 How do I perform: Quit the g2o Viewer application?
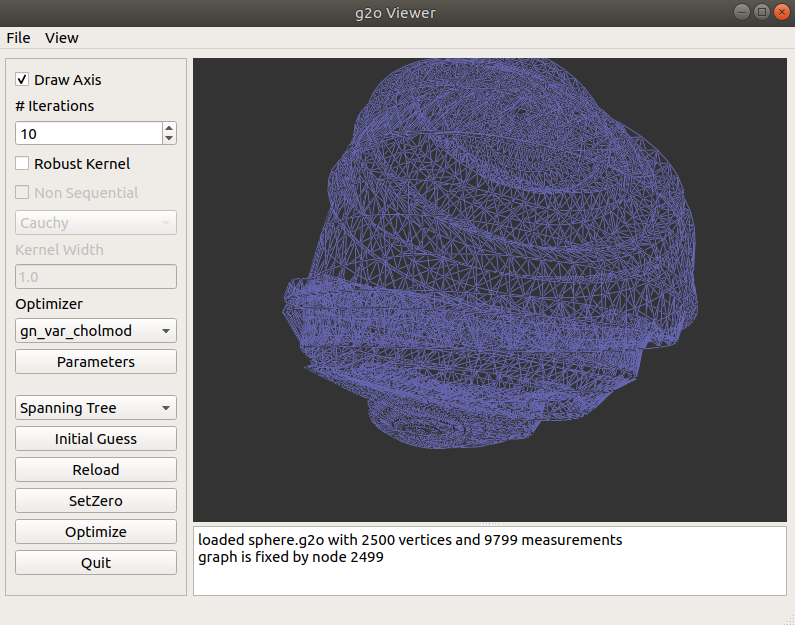[x=96, y=563]
